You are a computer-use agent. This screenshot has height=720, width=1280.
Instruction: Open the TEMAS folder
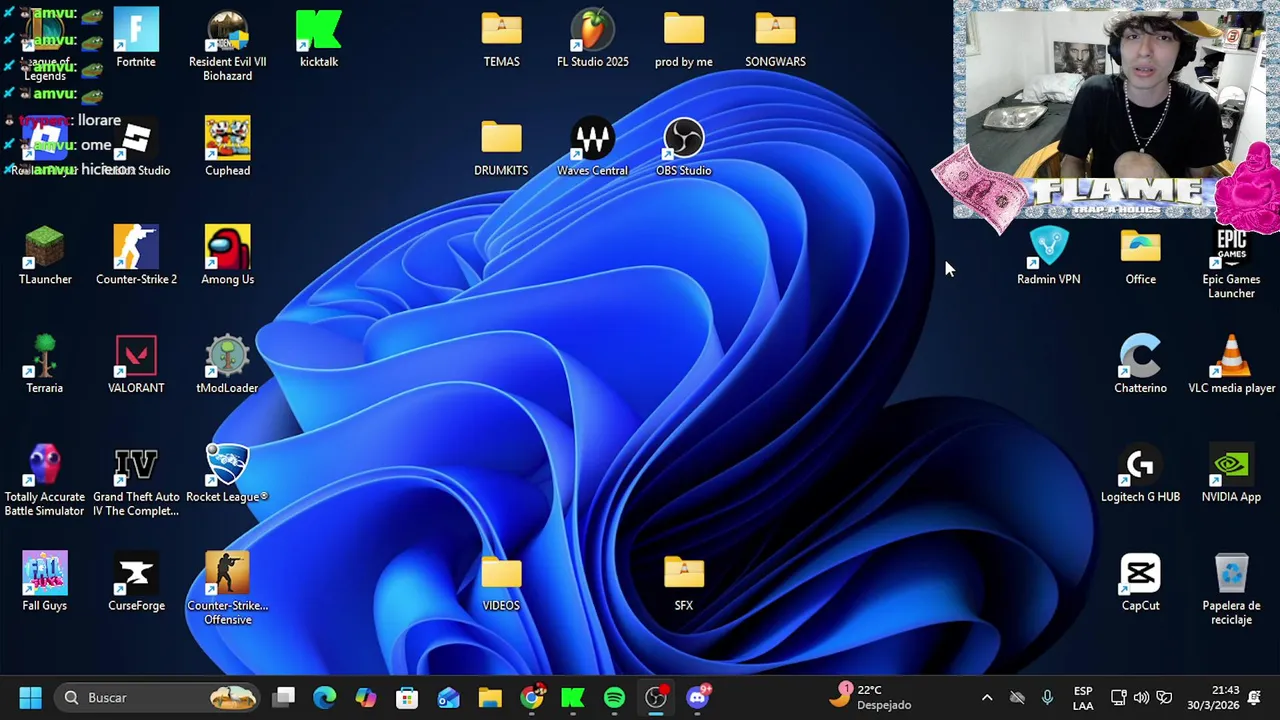(501, 39)
